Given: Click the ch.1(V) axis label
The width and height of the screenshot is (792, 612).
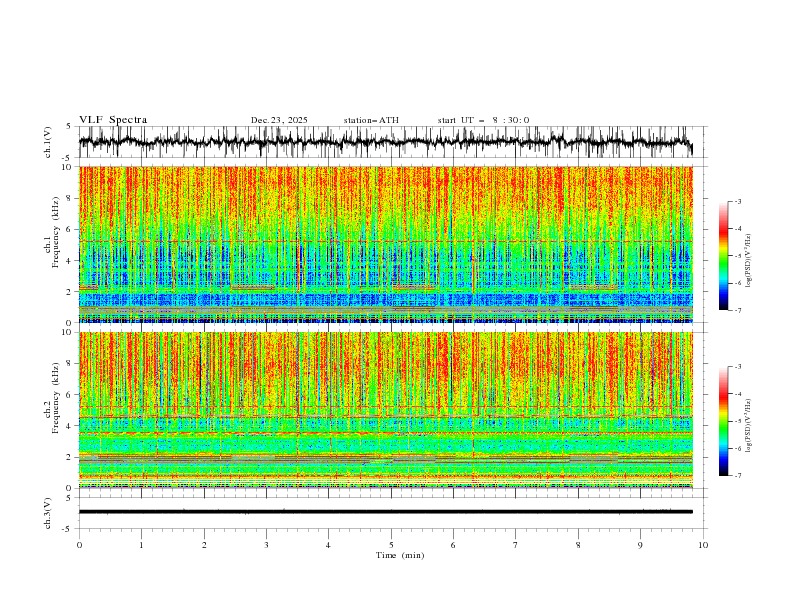Looking at the screenshot, I should 48,142.
